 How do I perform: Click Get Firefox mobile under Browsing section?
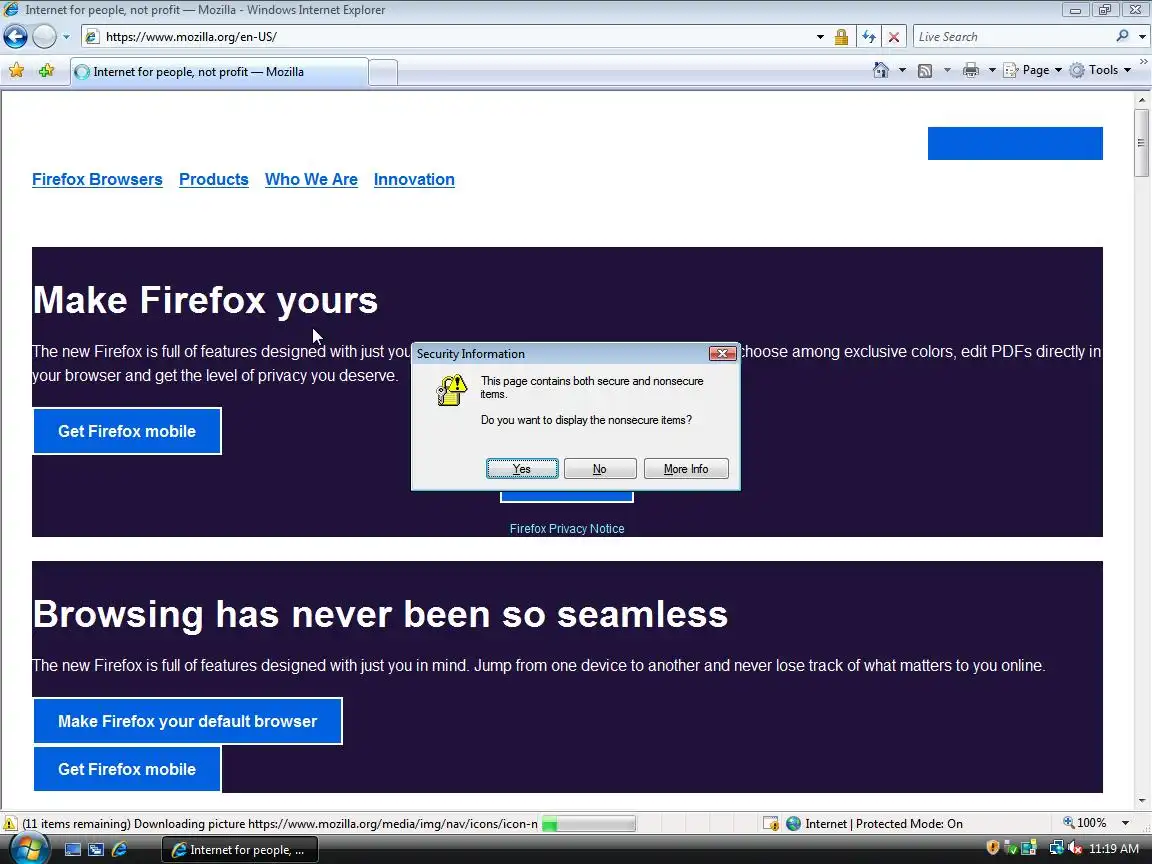(x=127, y=769)
